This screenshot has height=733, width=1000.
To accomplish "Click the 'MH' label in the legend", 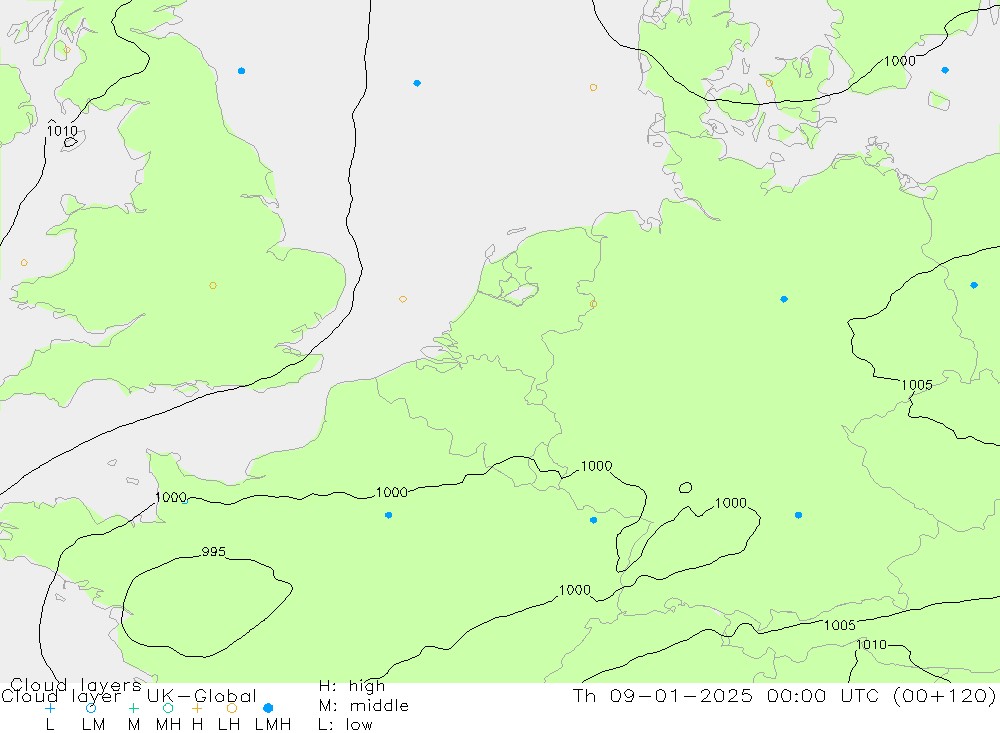I will coord(168,725).
